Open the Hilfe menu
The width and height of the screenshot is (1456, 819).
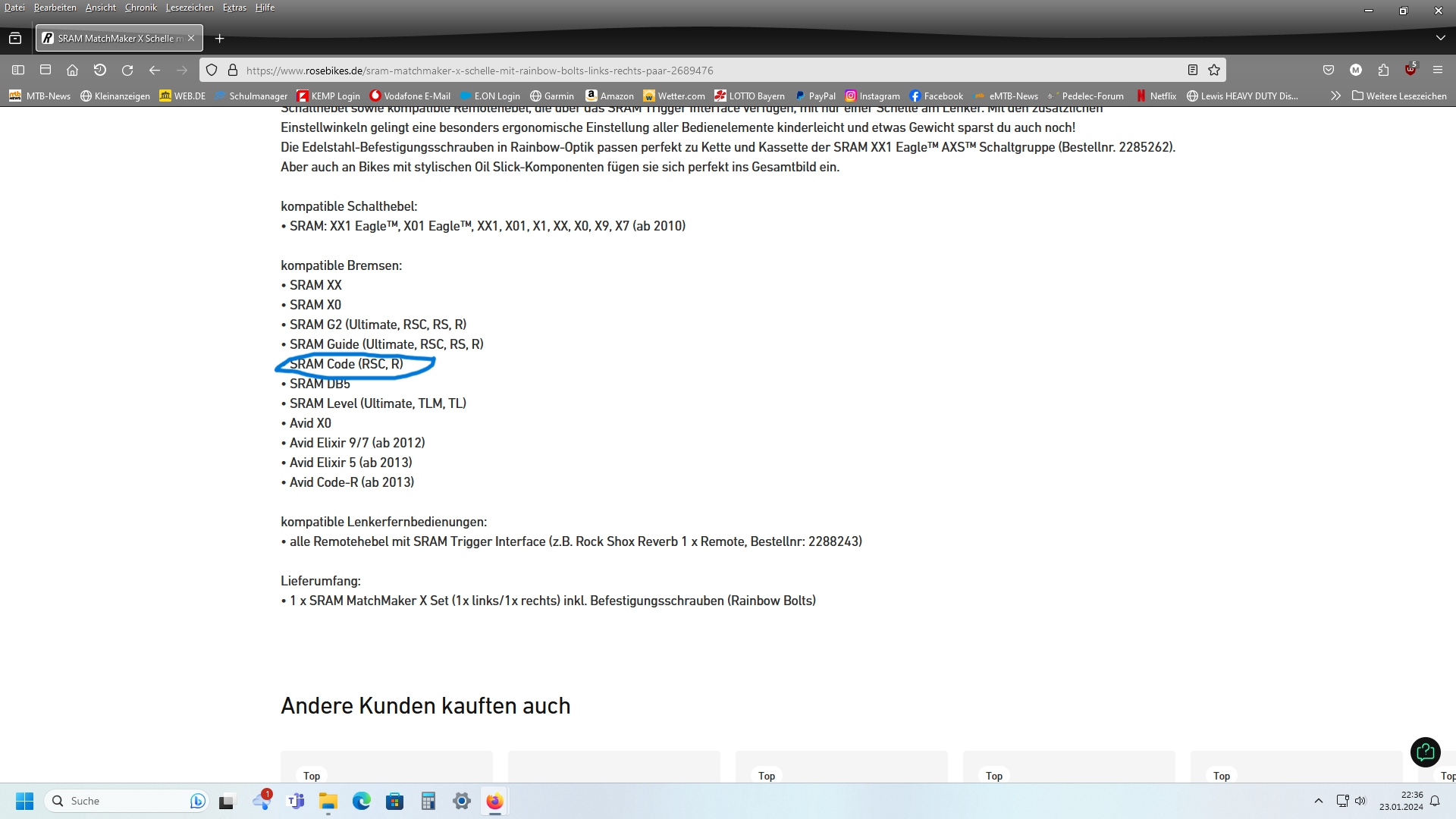point(265,8)
